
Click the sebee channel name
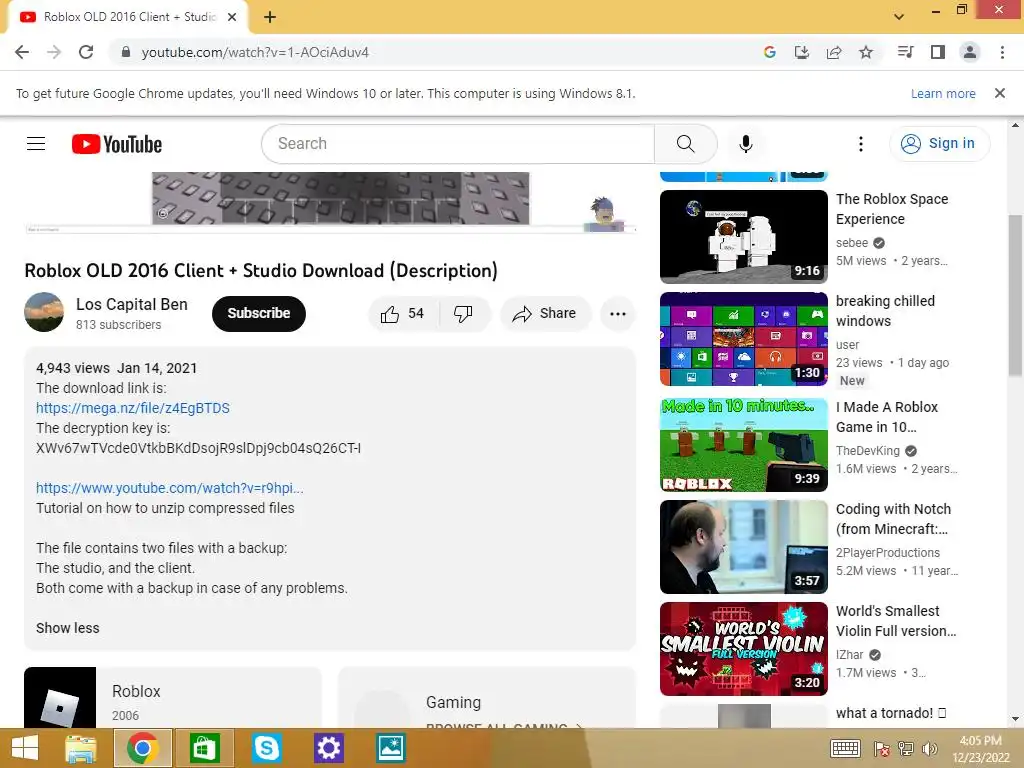pos(852,243)
